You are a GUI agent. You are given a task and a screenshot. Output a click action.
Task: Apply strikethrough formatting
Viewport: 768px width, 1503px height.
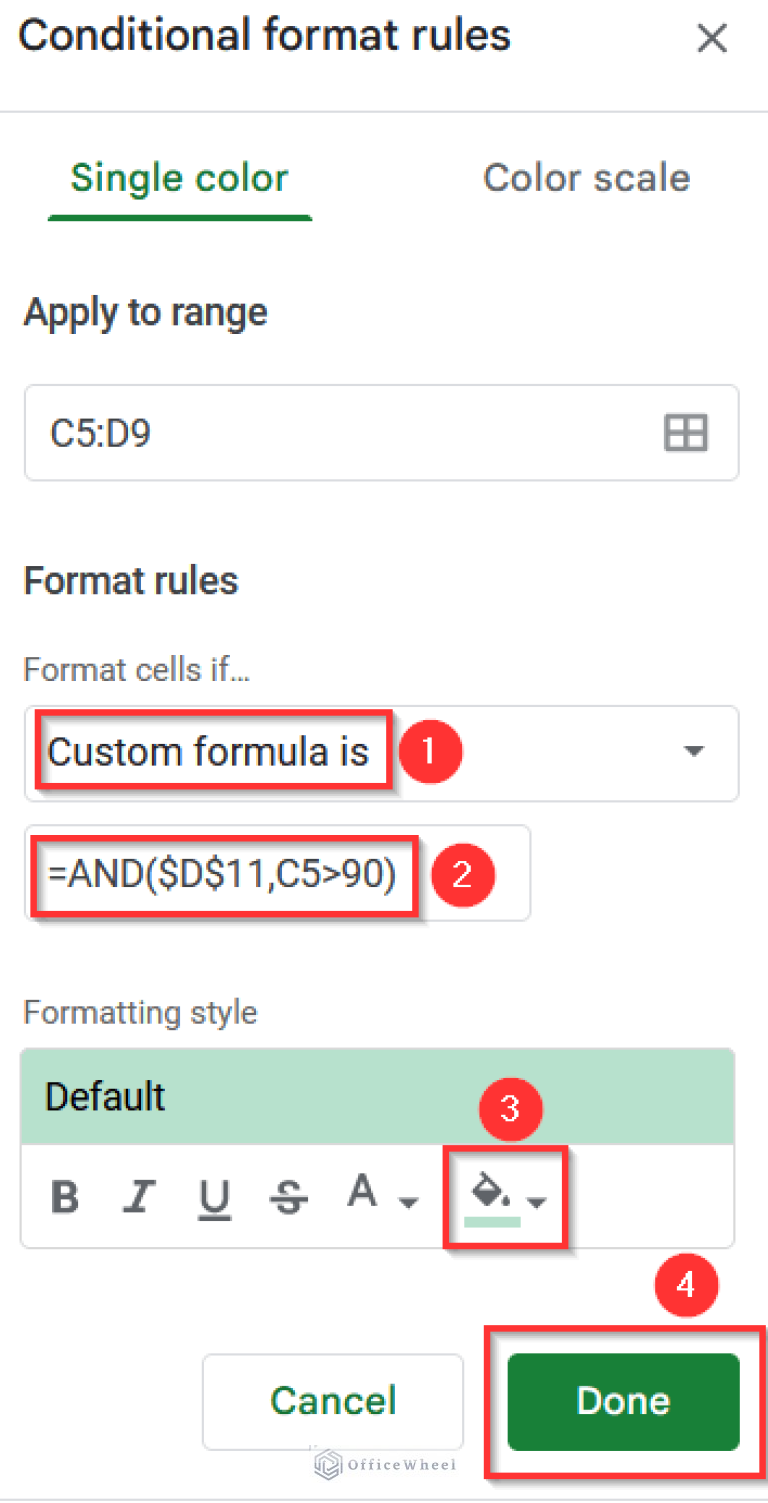click(x=289, y=1191)
